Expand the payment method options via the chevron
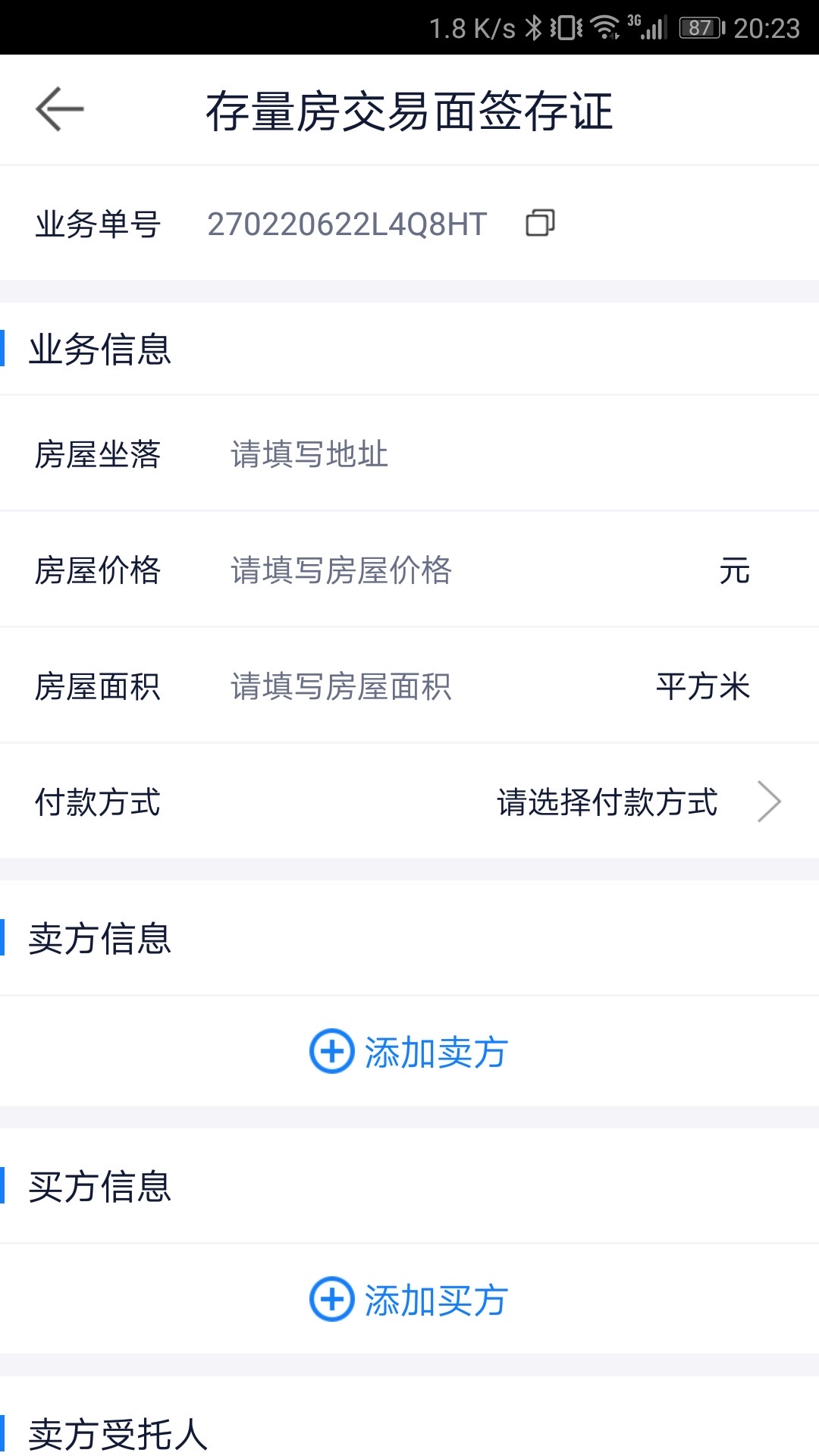The image size is (819, 1456). [x=770, y=801]
